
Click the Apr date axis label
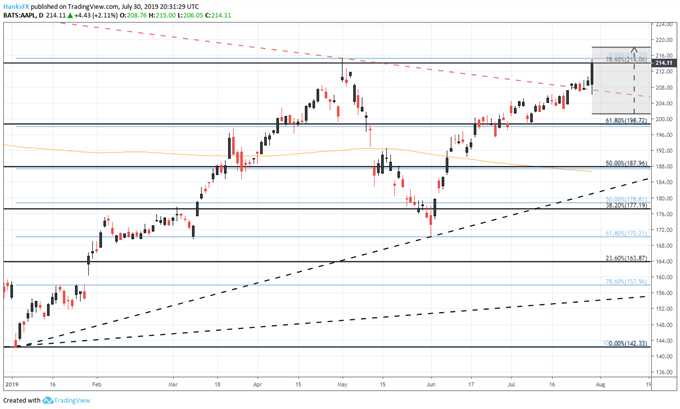pos(258,384)
